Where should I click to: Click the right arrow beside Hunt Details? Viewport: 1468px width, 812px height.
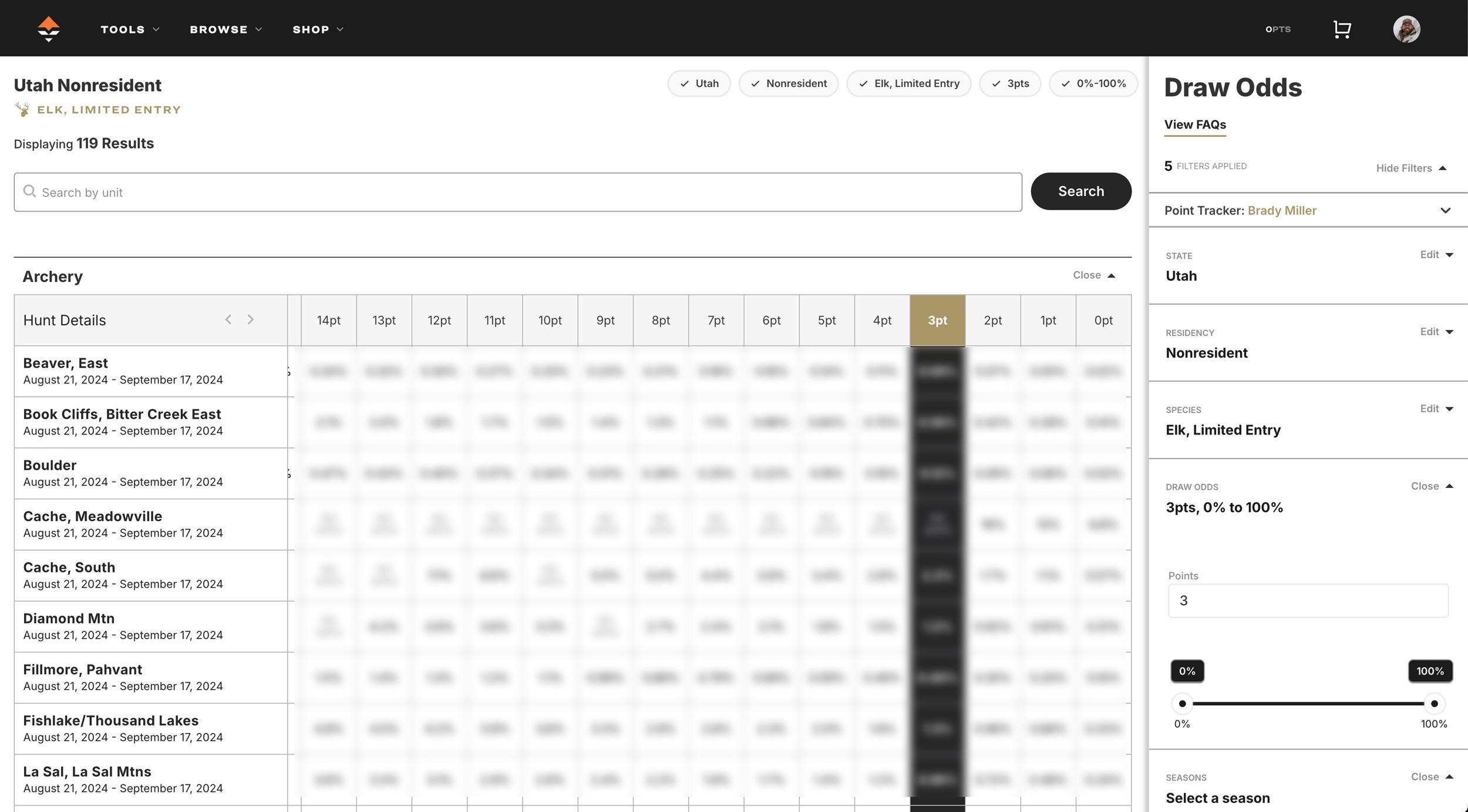[x=251, y=319]
